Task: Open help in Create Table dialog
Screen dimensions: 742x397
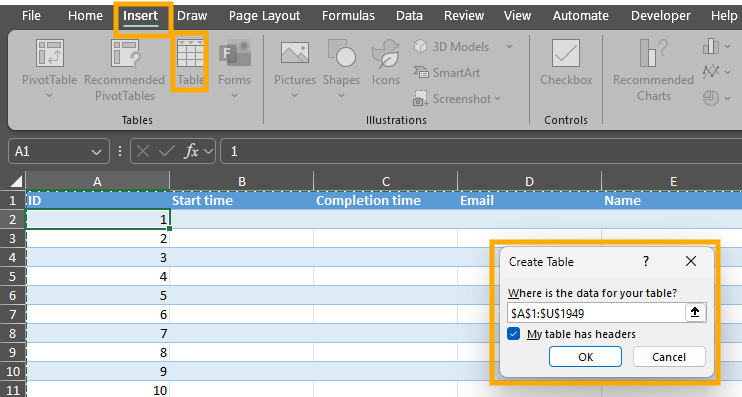Action: [x=646, y=261]
